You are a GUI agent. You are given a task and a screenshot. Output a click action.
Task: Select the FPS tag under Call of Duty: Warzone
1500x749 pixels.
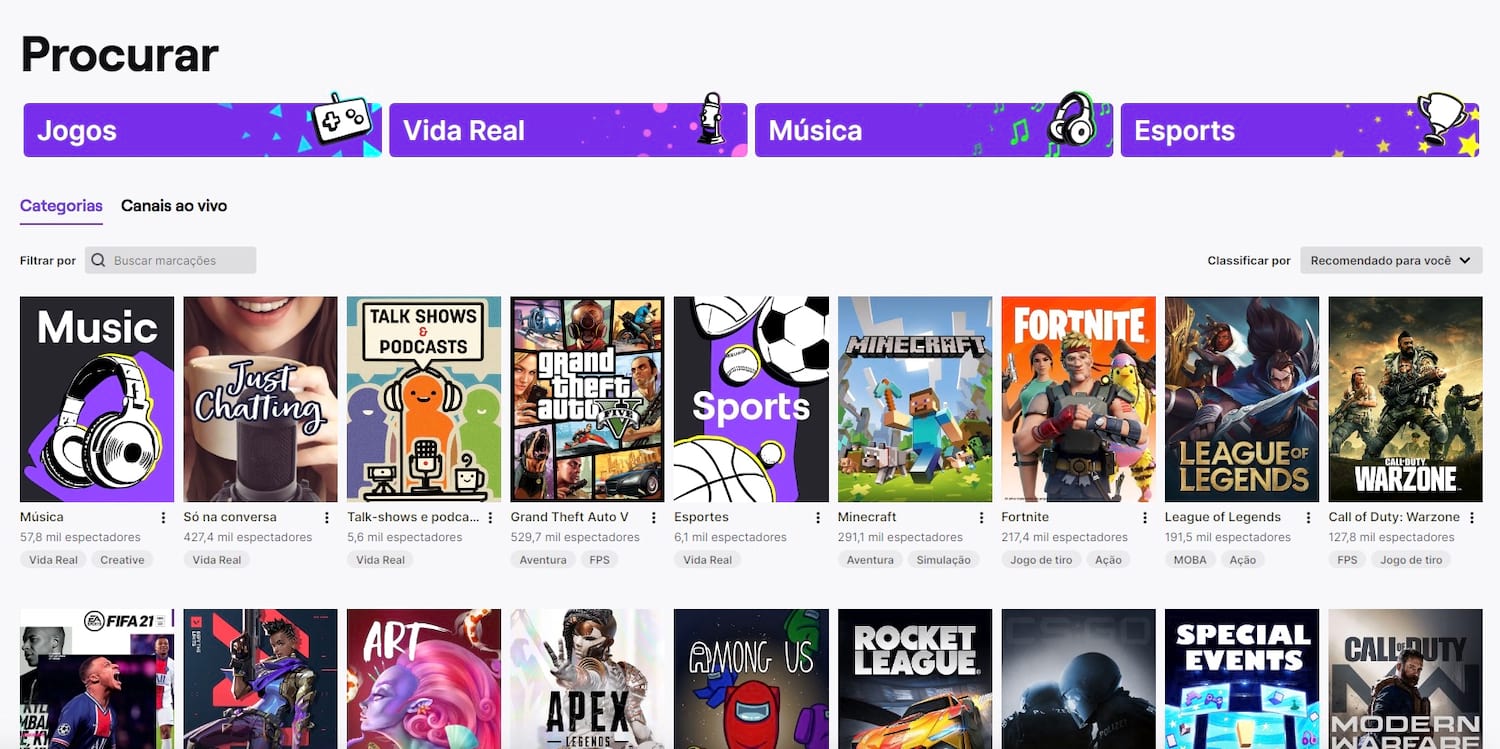click(1348, 560)
